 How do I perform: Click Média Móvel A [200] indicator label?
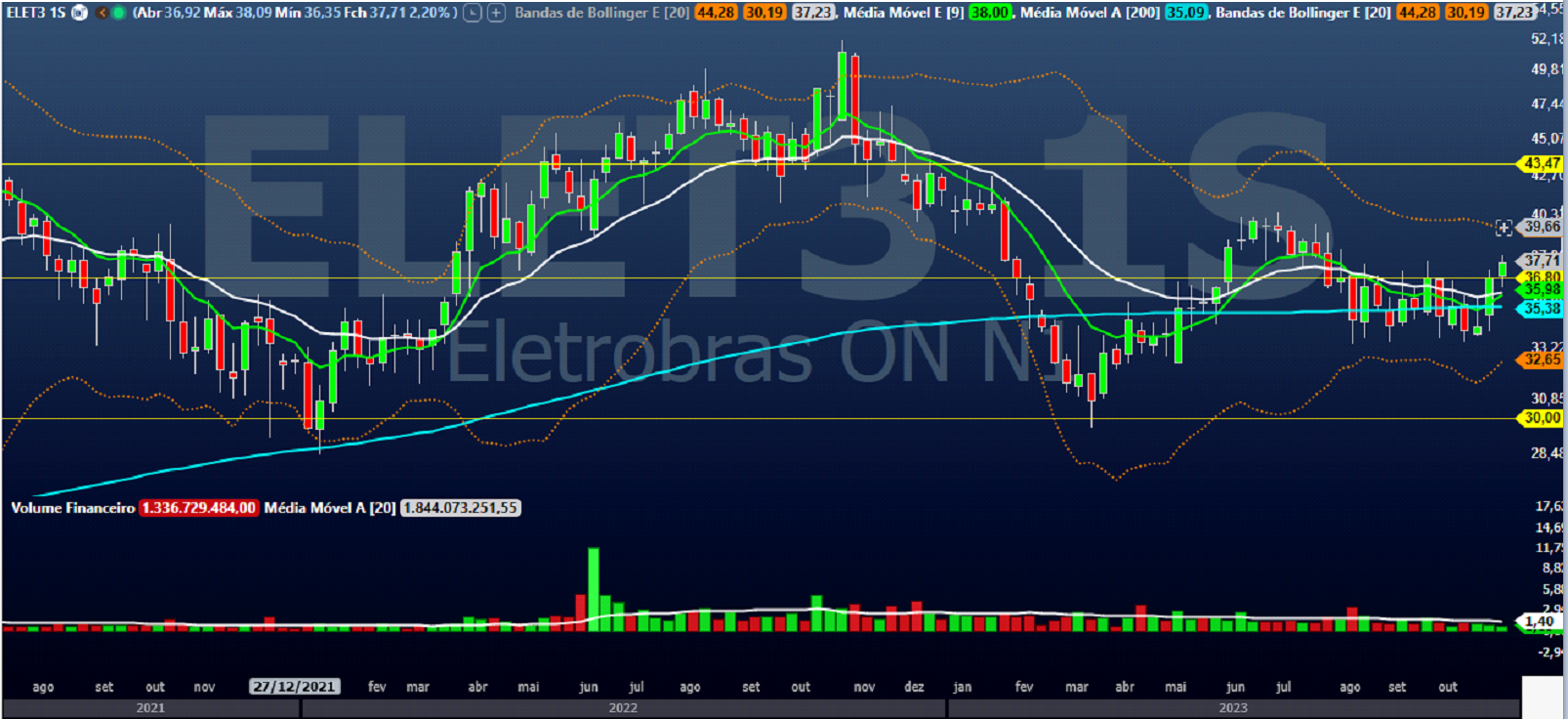click(1090, 13)
